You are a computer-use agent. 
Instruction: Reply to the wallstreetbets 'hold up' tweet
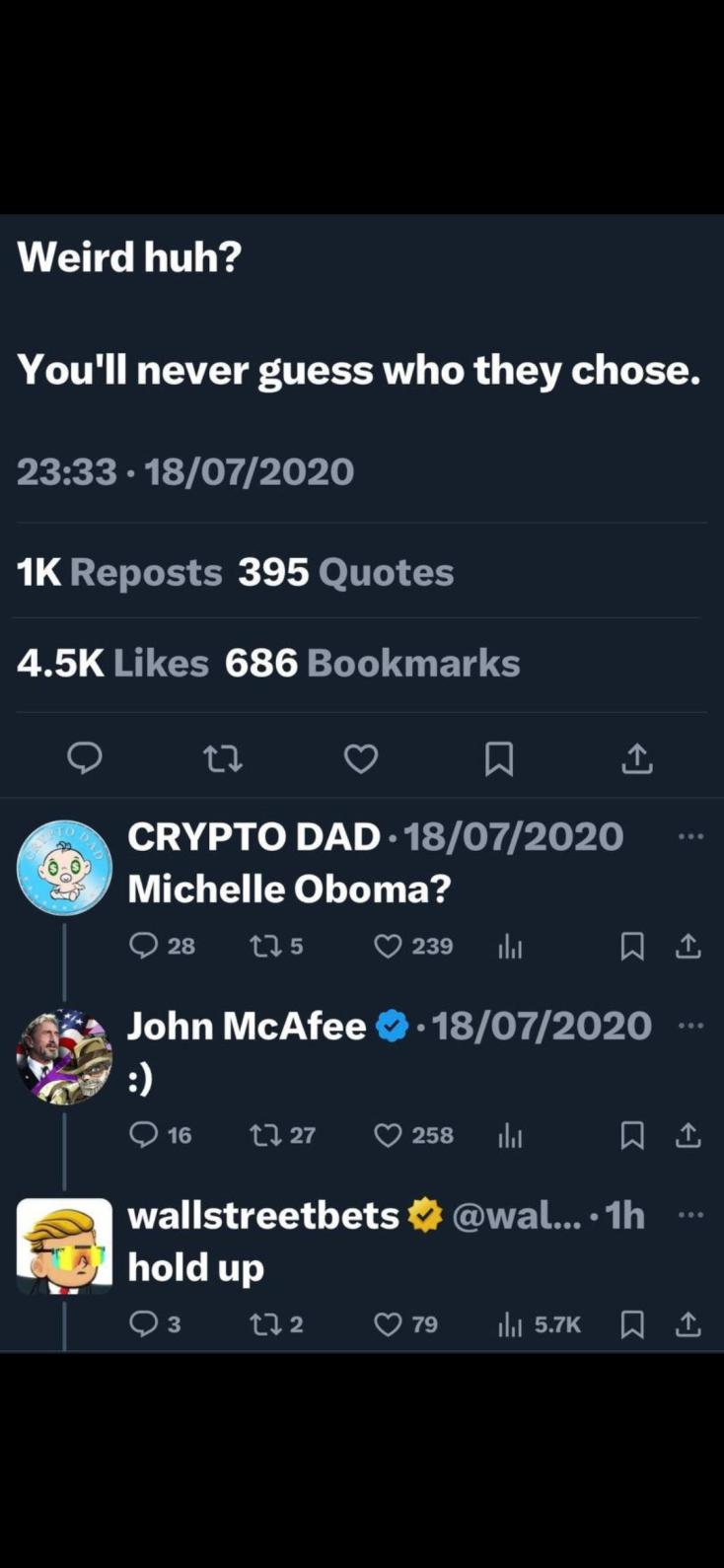tap(144, 1323)
